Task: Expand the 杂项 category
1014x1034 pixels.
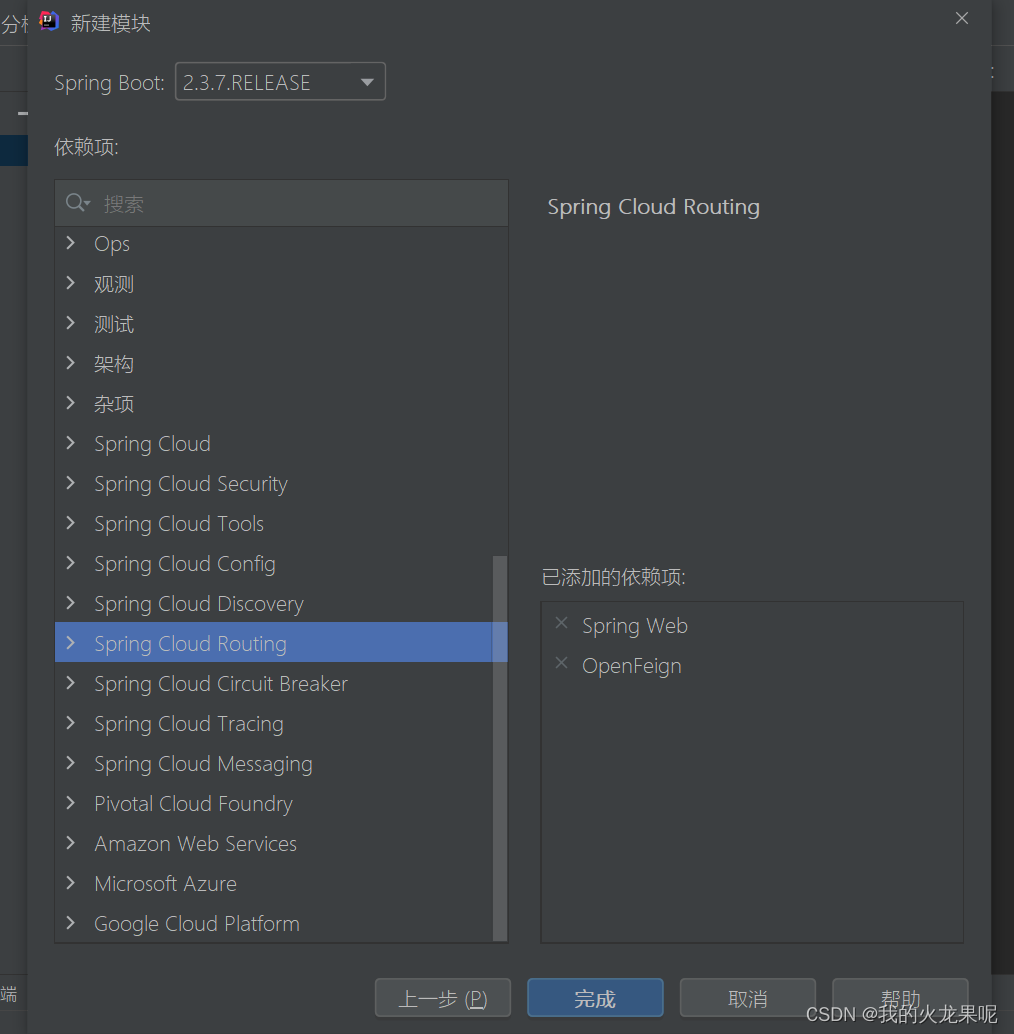Action: click(x=71, y=403)
